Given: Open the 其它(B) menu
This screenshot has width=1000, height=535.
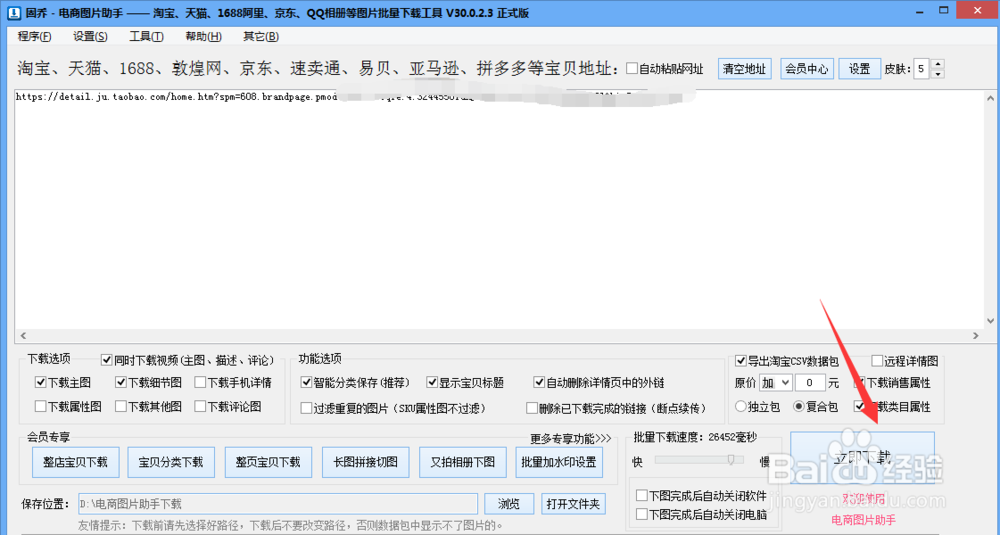Looking at the screenshot, I should pyautogui.click(x=261, y=36).
